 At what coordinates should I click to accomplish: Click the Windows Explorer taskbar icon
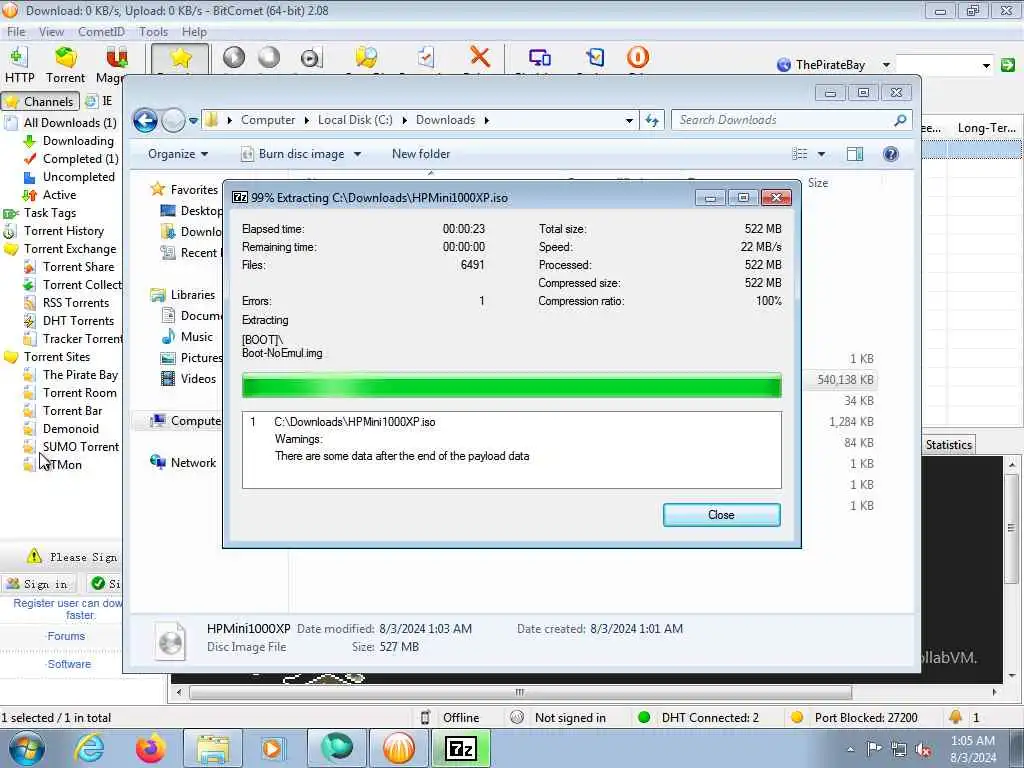pos(213,748)
